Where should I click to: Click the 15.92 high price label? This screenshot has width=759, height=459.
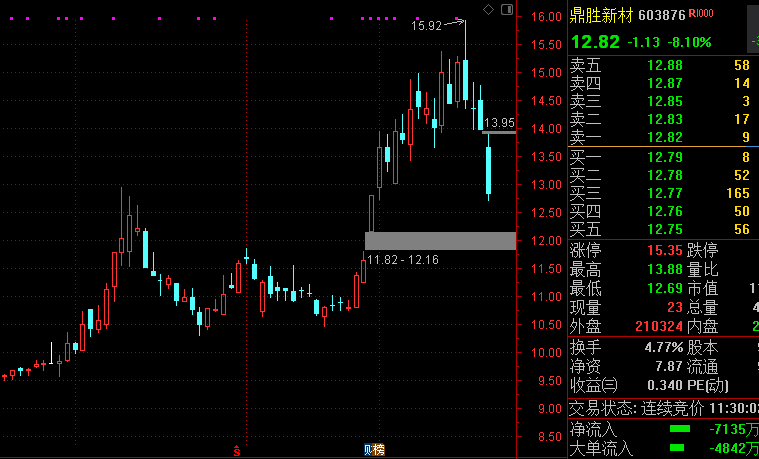tap(426, 26)
